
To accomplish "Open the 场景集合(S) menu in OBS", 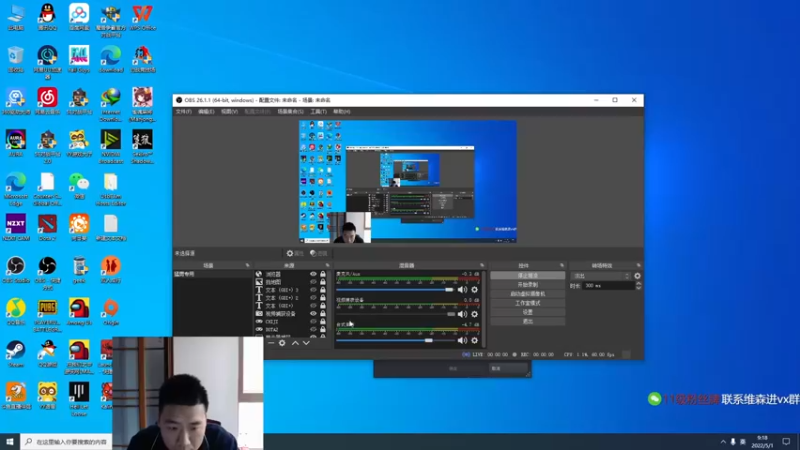I will click(290, 111).
